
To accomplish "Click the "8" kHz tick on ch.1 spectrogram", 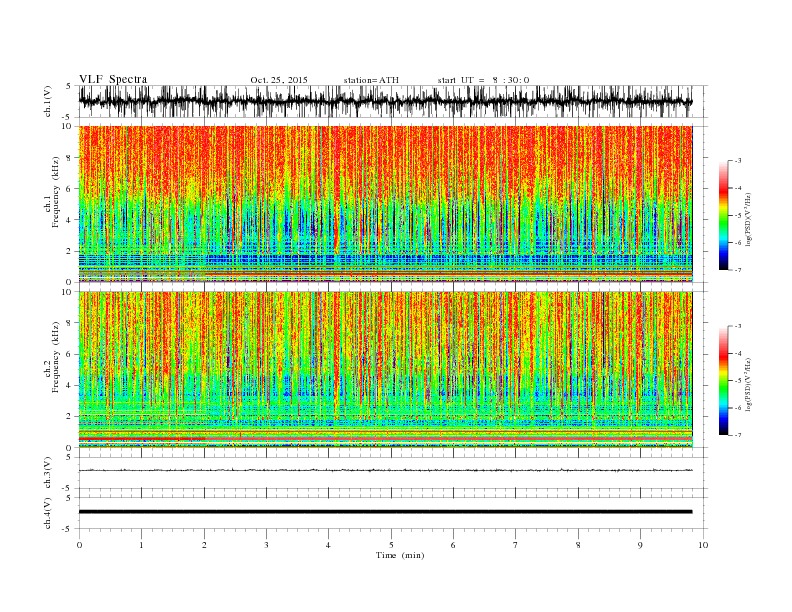I will click(x=69, y=158).
